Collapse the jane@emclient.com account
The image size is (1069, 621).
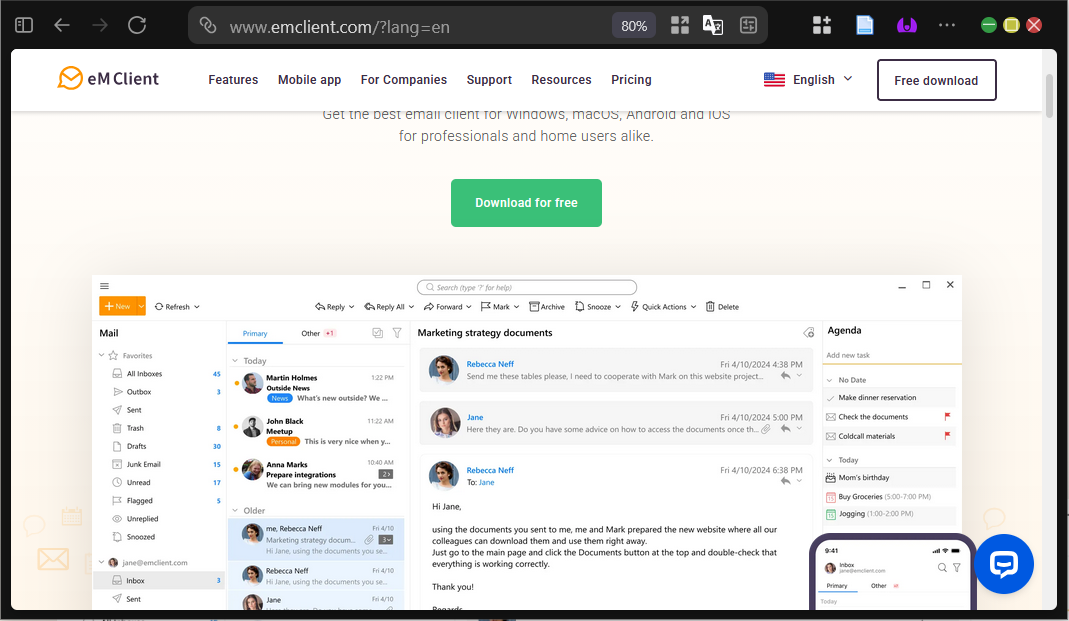click(102, 562)
